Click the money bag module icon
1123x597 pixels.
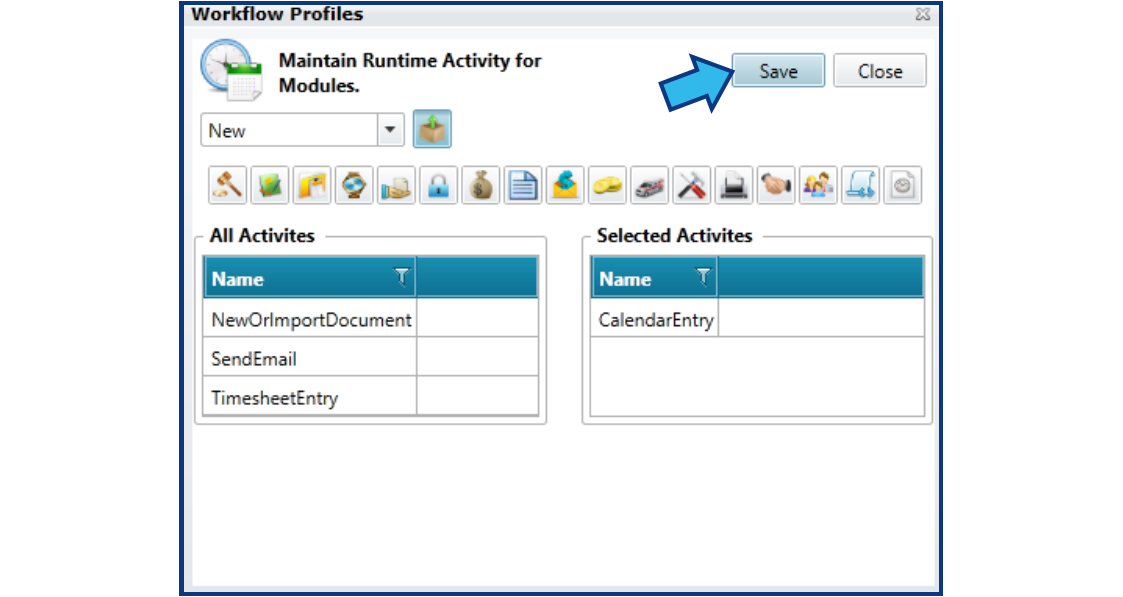(481, 185)
